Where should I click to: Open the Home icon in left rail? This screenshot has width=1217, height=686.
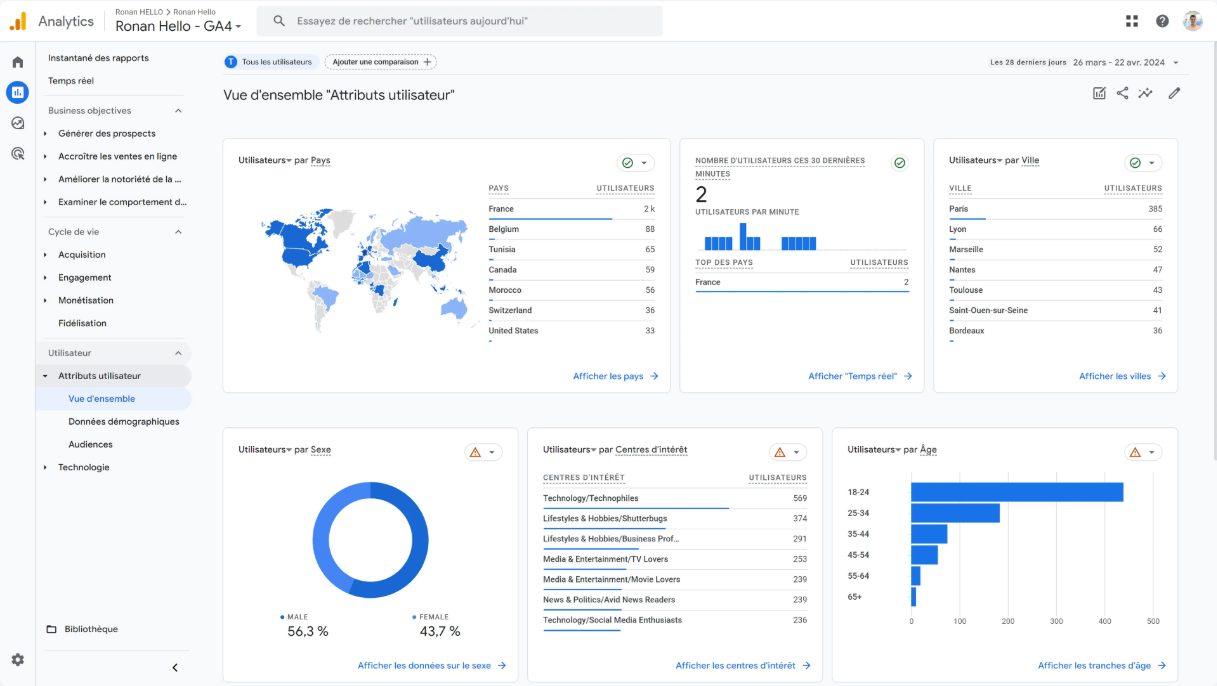pyautogui.click(x=17, y=62)
